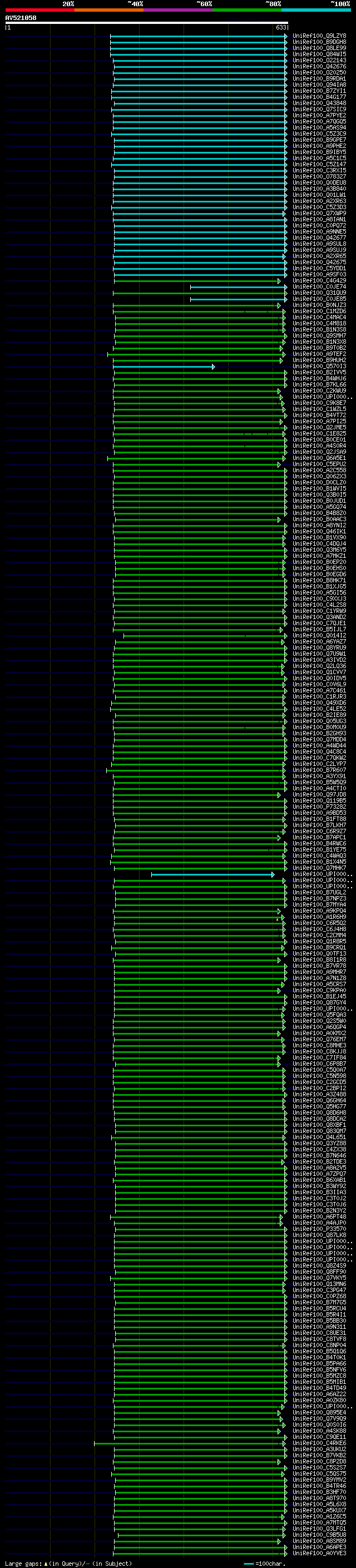Screen dimensions: 356x1568
Task: Open hit UniRef100_B7UGL2
Action: click(319, 892)
